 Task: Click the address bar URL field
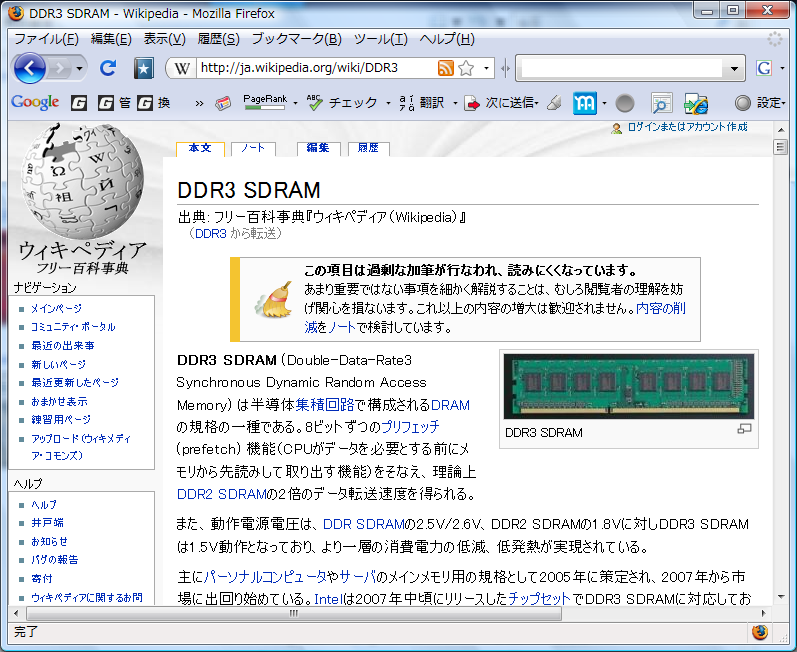point(315,68)
